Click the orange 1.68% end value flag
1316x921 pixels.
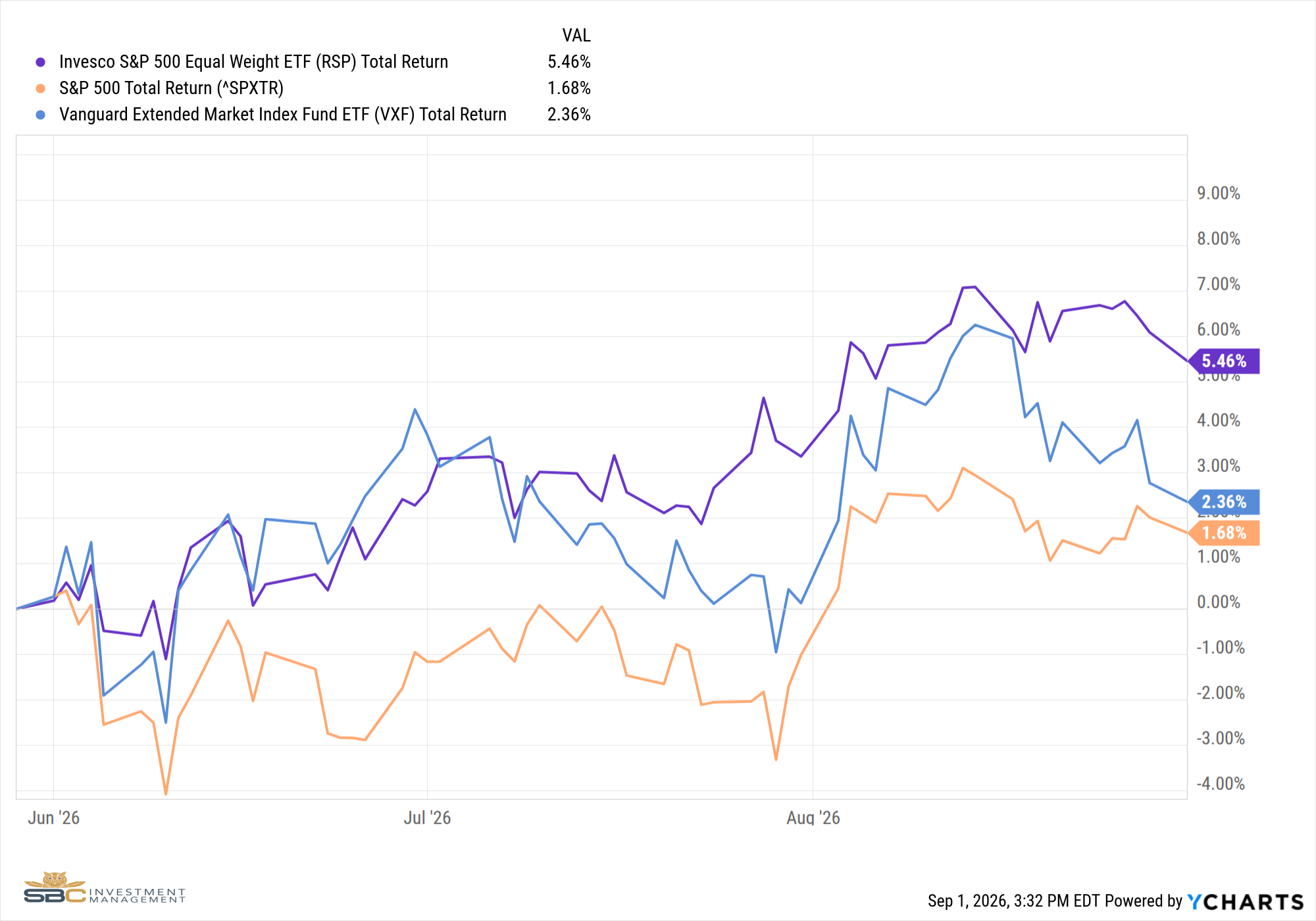click(1224, 533)
